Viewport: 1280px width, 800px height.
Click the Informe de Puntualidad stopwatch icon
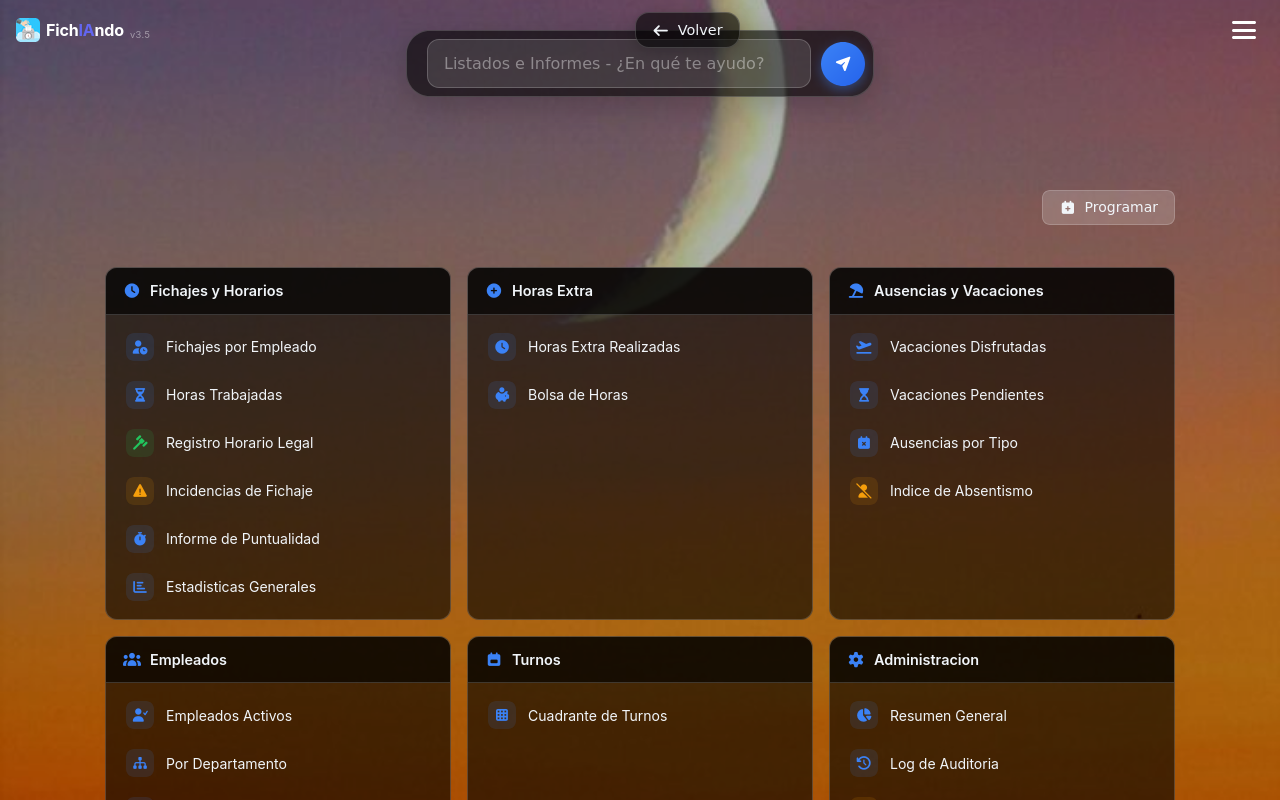140,539
